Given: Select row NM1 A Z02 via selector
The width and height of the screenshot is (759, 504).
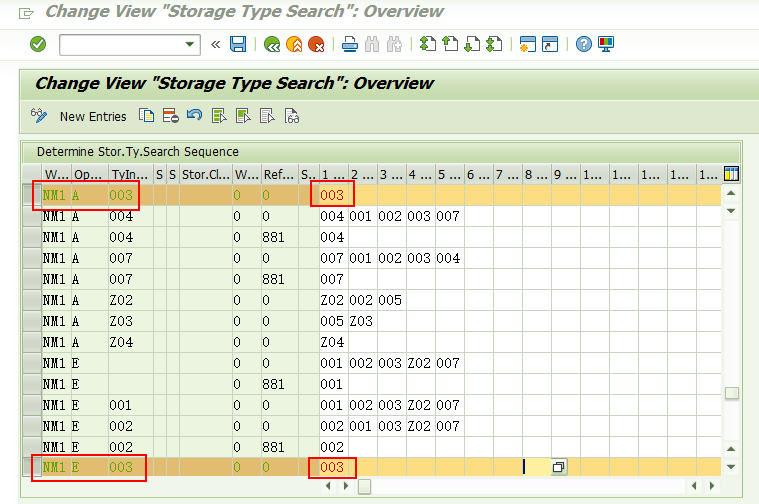Looking at the screenshot, I should 32,301.
